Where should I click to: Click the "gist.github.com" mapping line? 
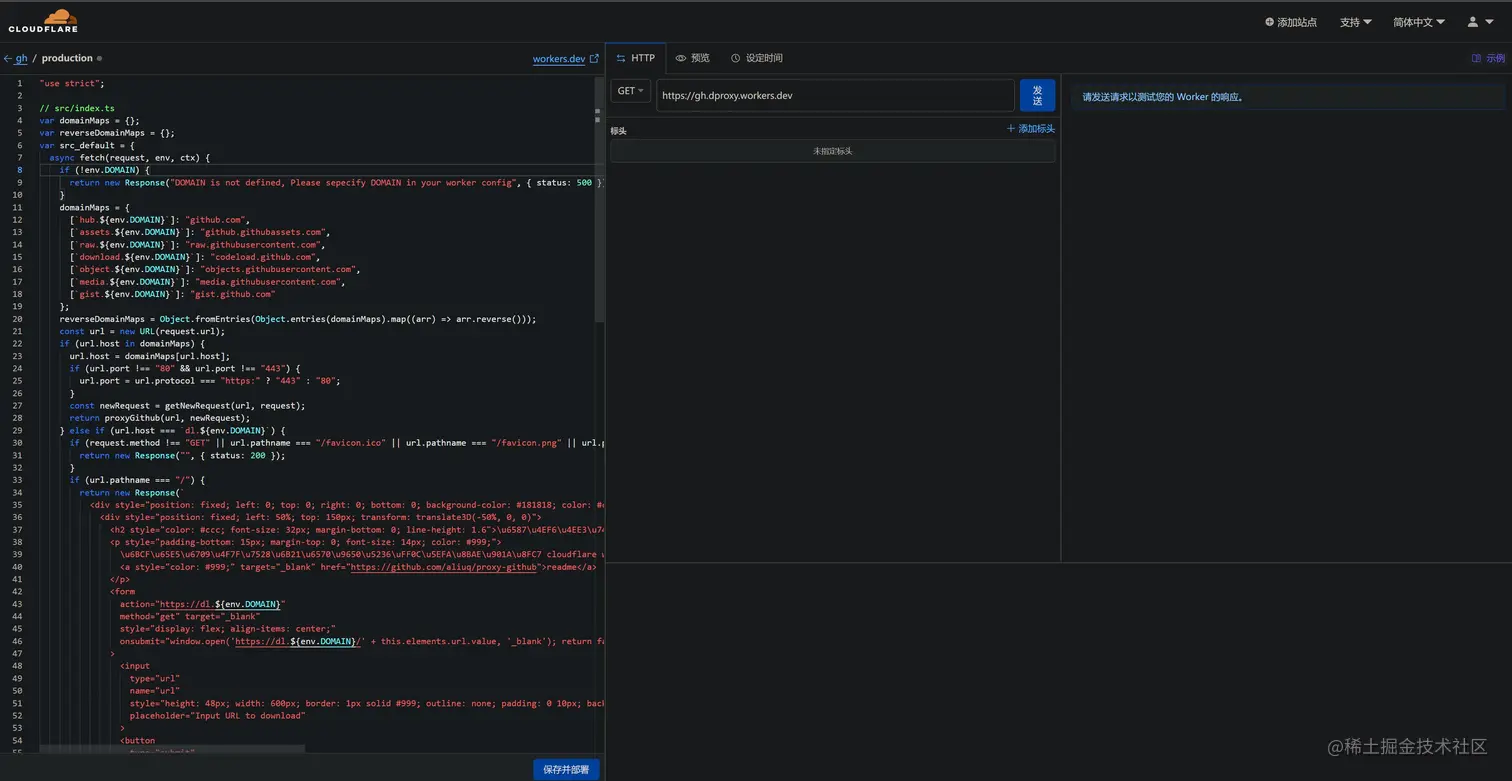pyautogui.click(x=172, y=294)
